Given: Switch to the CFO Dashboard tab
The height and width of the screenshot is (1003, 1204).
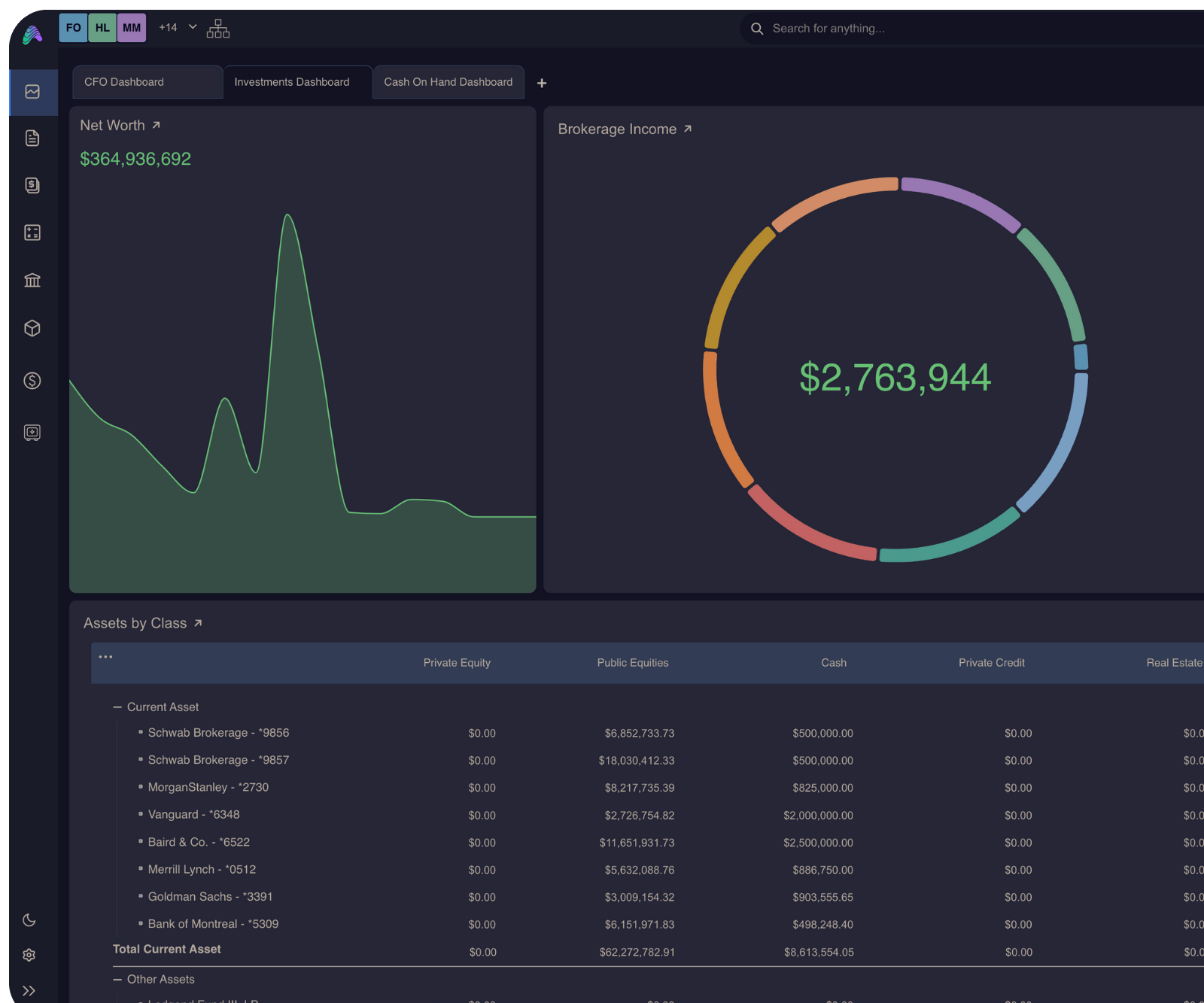Looking at the screenshot, I should pyautogui.click(x=124, y=82).
